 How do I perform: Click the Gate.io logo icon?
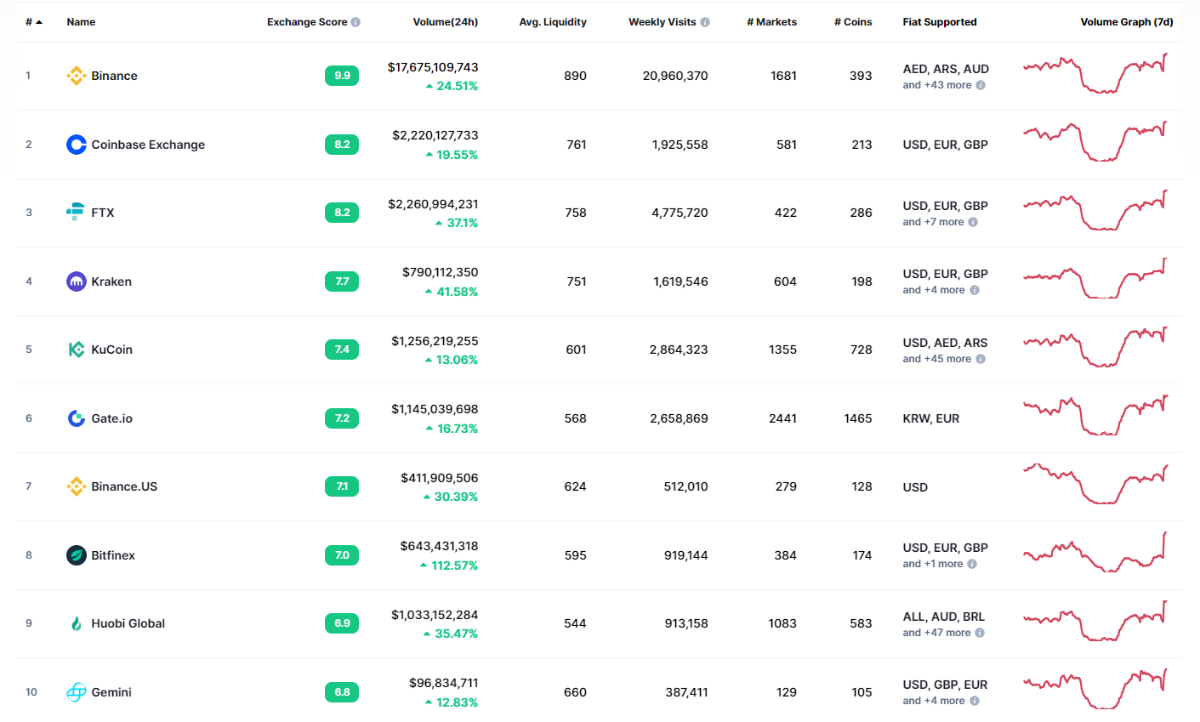point(76,419)
